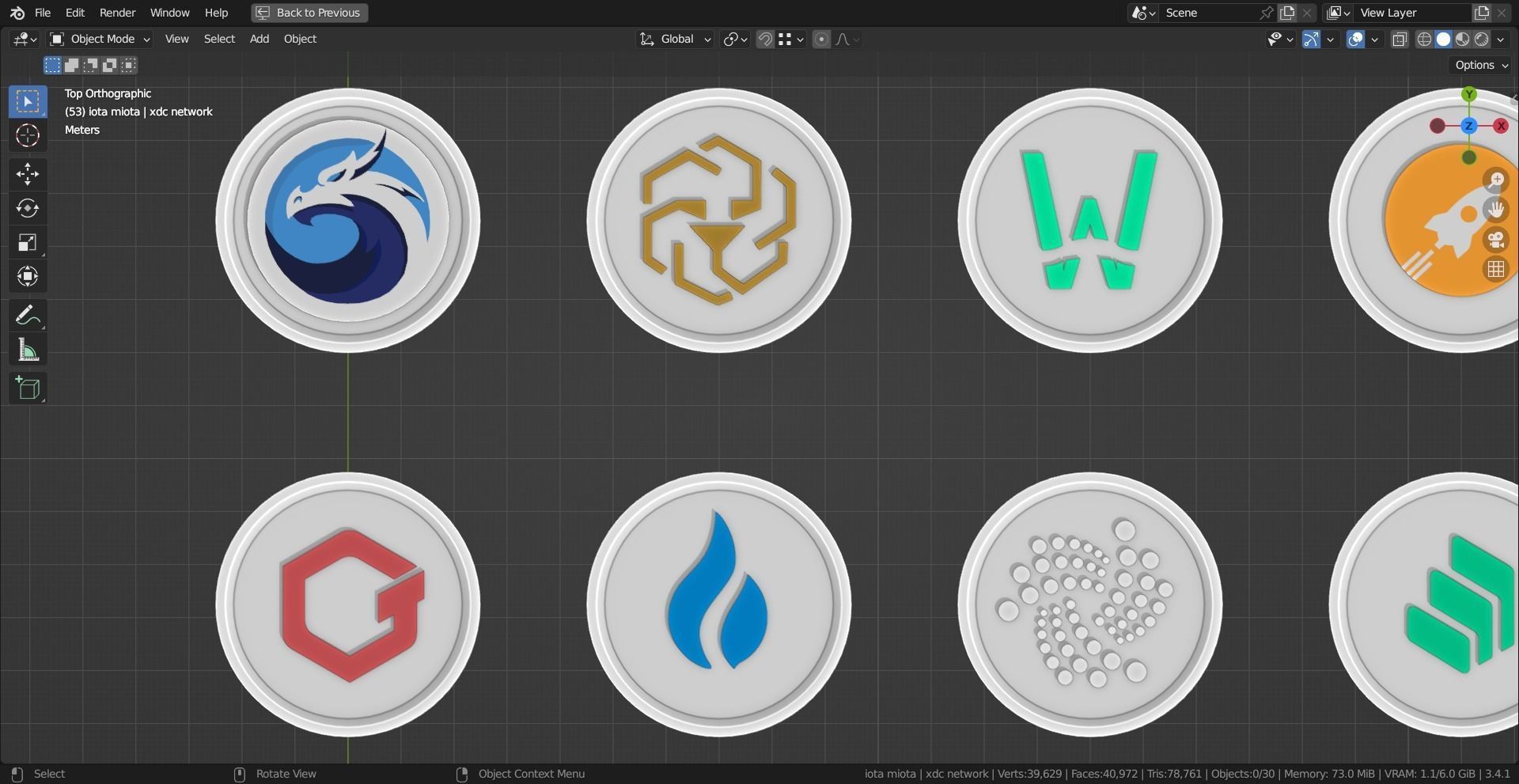
Task: Select the Measure tool
Action: 28,349
